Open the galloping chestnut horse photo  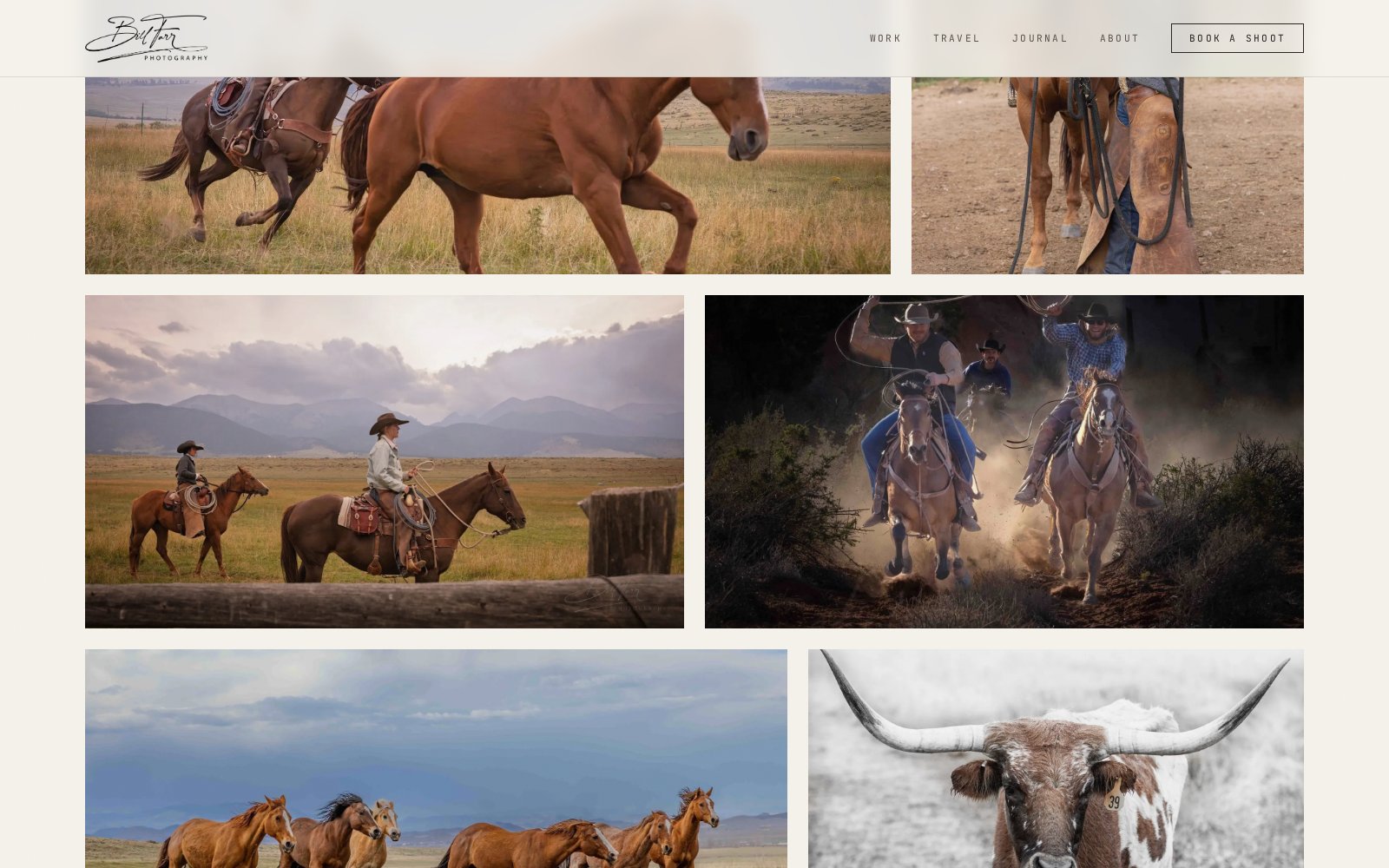coord(488,175)
